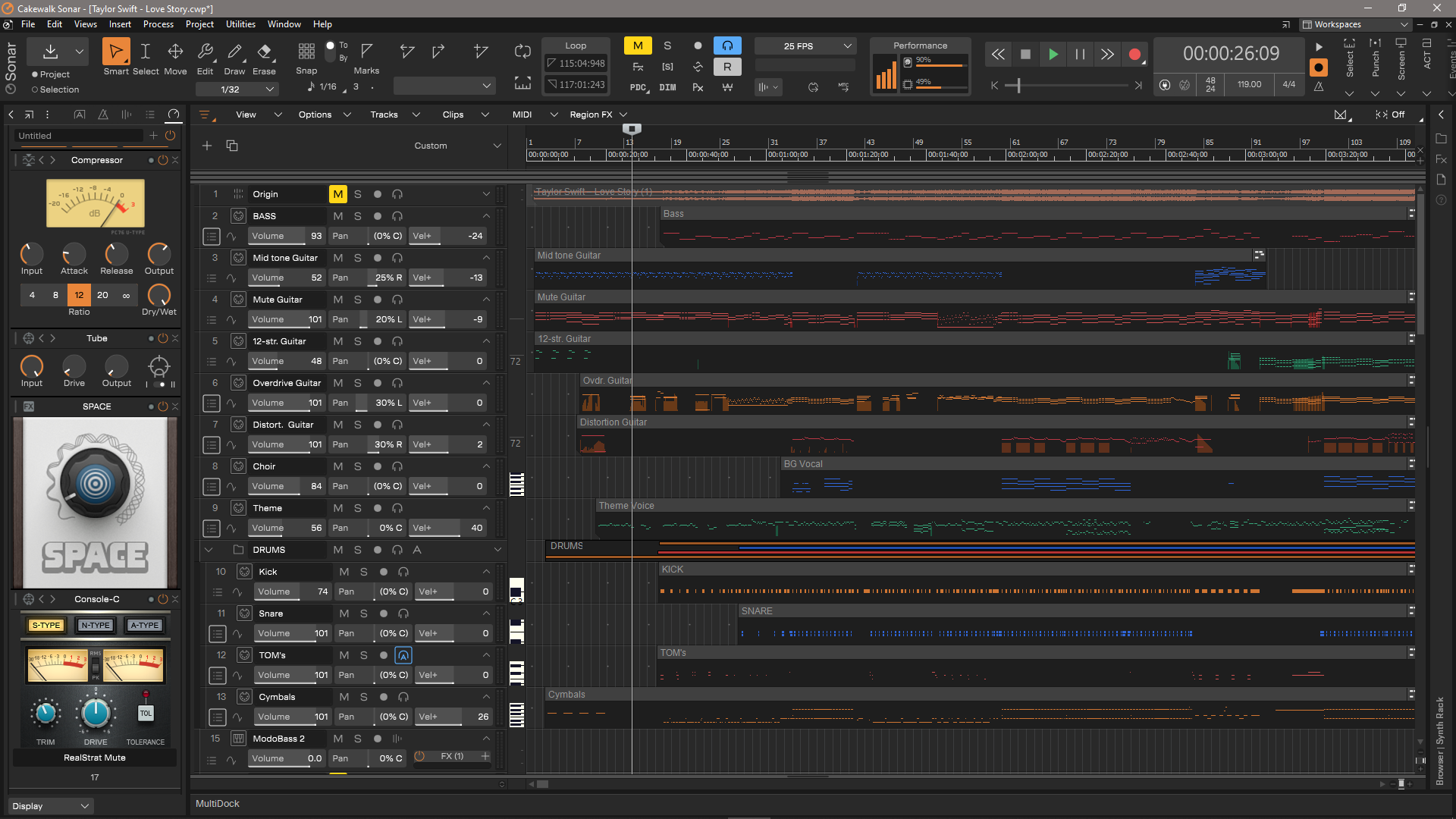
Task: Solo the BASS track
Action: (358, 216)
